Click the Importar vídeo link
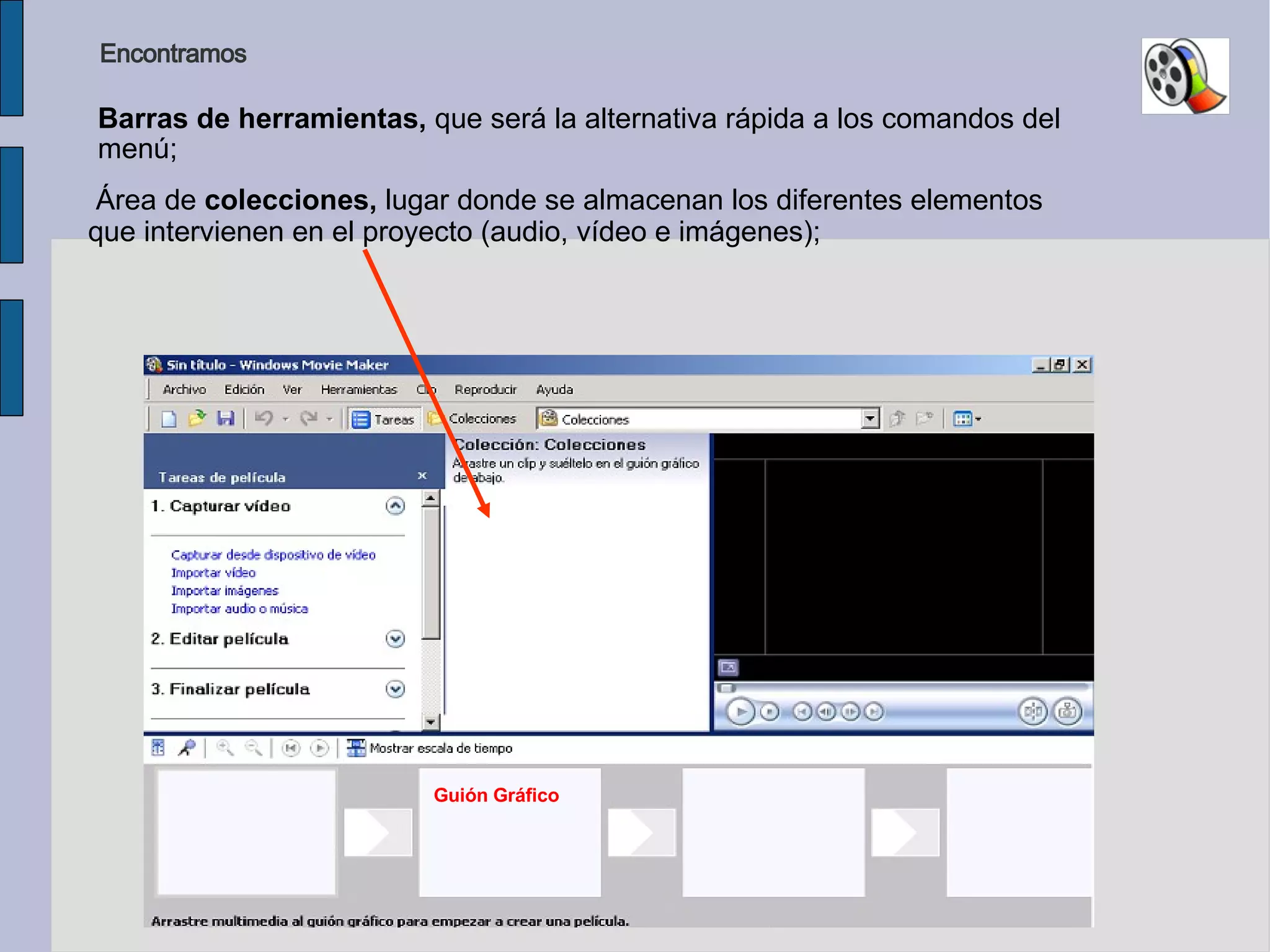Image resolution: width=1270 pixels, height=952 pixels. (213, 572)
